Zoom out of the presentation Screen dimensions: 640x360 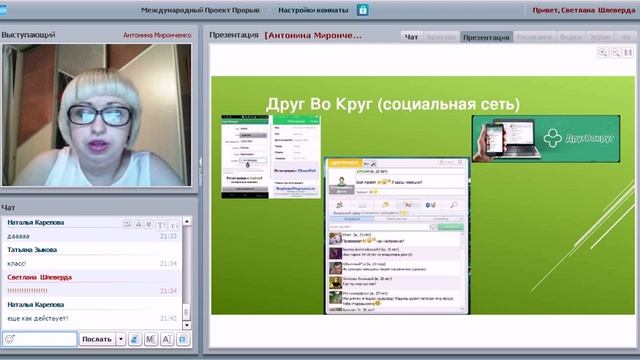[x=615, y=52]
